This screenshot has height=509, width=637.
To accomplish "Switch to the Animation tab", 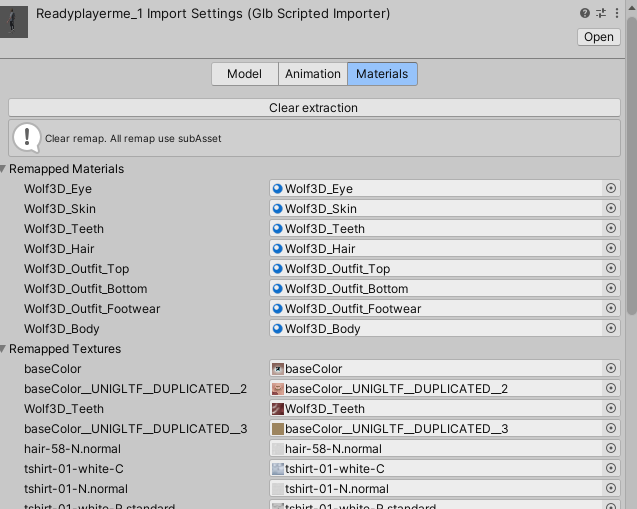I will point(313,74).
